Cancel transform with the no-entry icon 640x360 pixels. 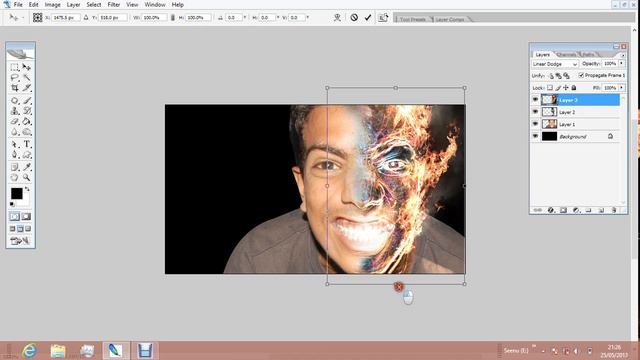(354, 18)
